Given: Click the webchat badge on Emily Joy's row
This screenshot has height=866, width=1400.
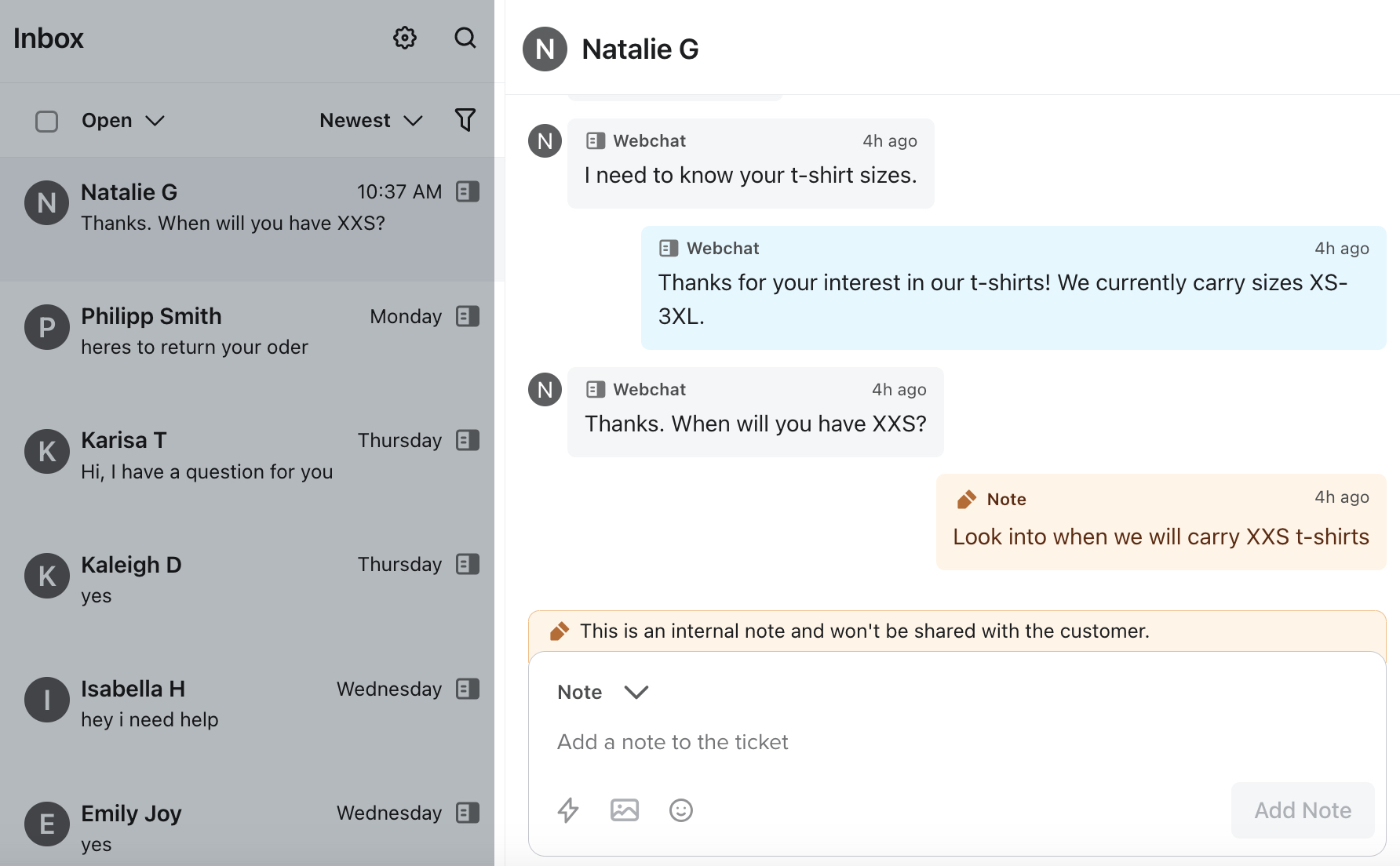Looking at the screenshot, I should [467, 813].
